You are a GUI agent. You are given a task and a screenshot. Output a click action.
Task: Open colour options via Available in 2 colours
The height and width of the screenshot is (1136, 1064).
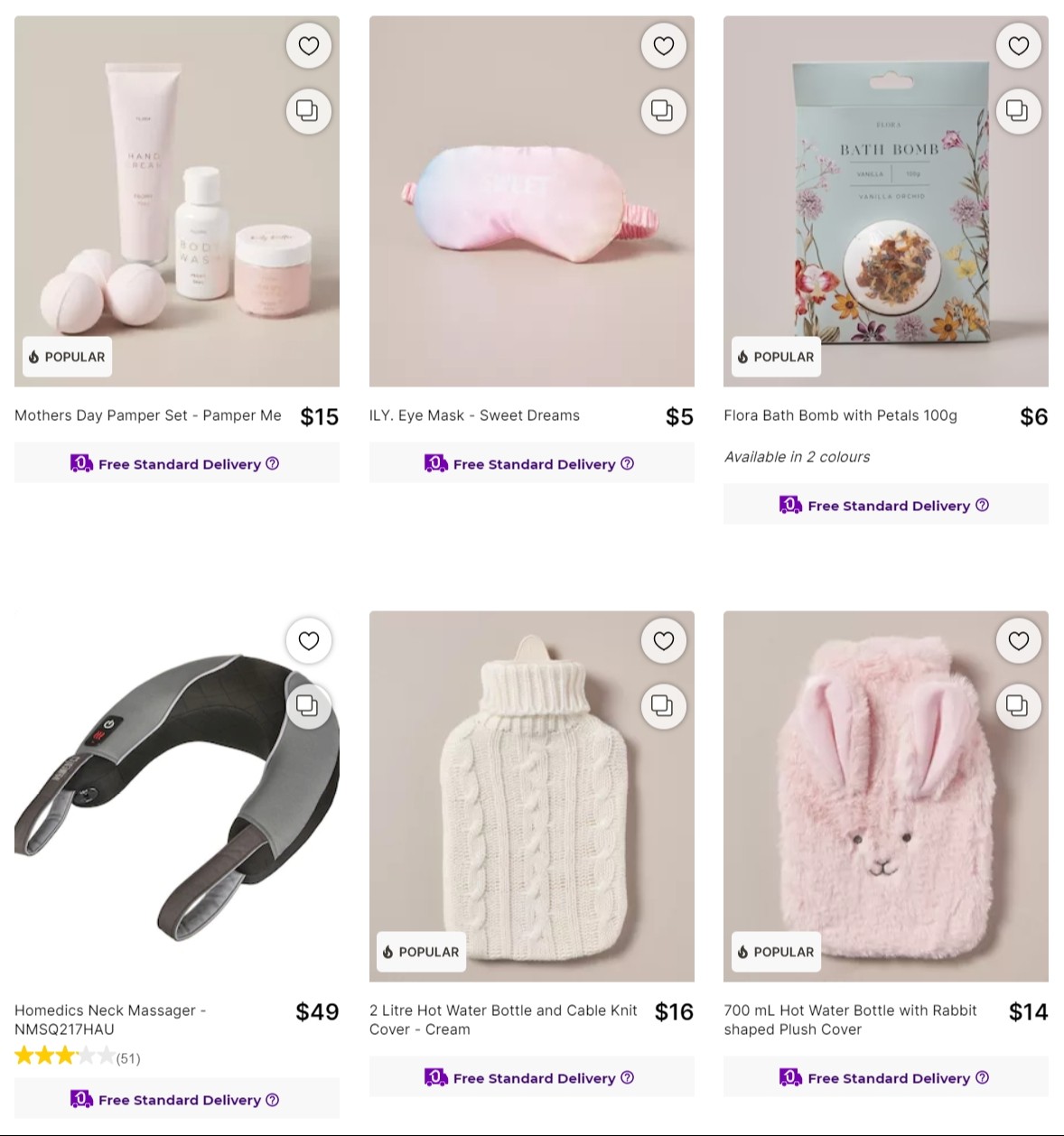pyautogui.click(x=797, y=457)
